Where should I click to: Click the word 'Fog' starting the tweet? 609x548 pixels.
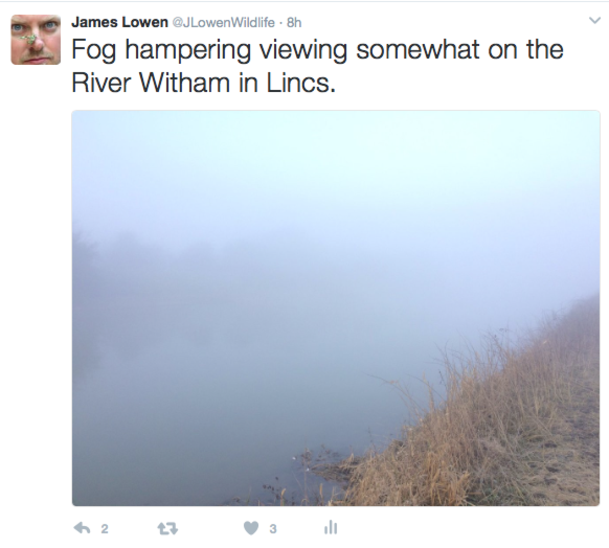pyautogui.click(x=94, y=50)
